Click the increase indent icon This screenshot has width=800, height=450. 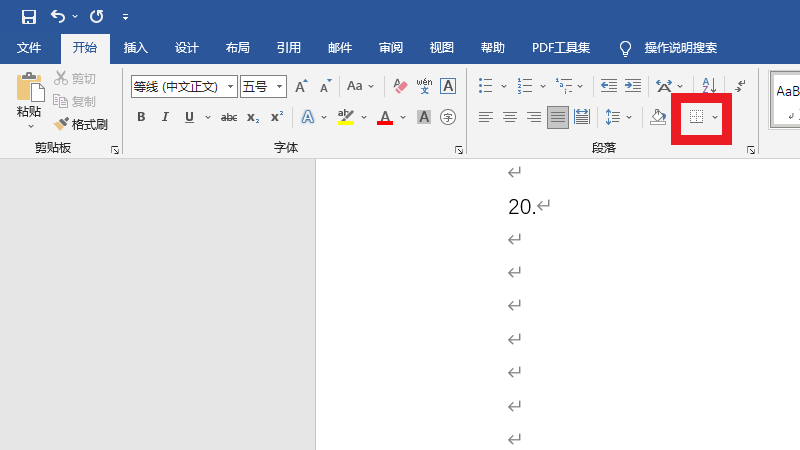(633, 86)
